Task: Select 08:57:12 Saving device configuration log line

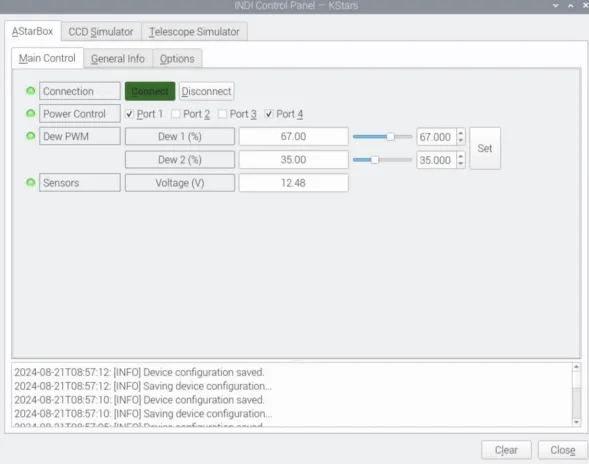Action: pyautogui.click(x=143, y=386)
